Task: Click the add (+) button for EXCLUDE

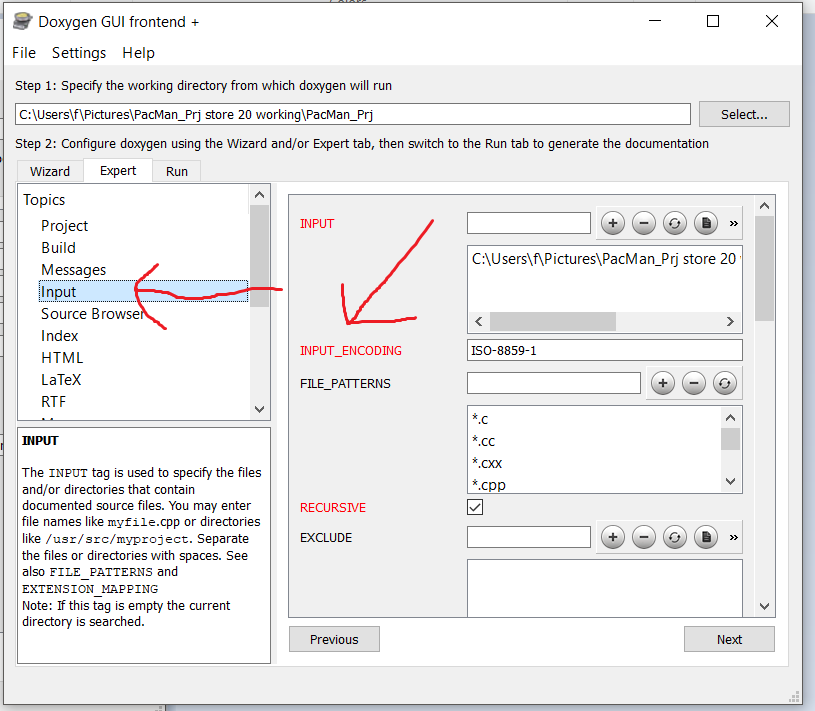Action: point(613,537)
